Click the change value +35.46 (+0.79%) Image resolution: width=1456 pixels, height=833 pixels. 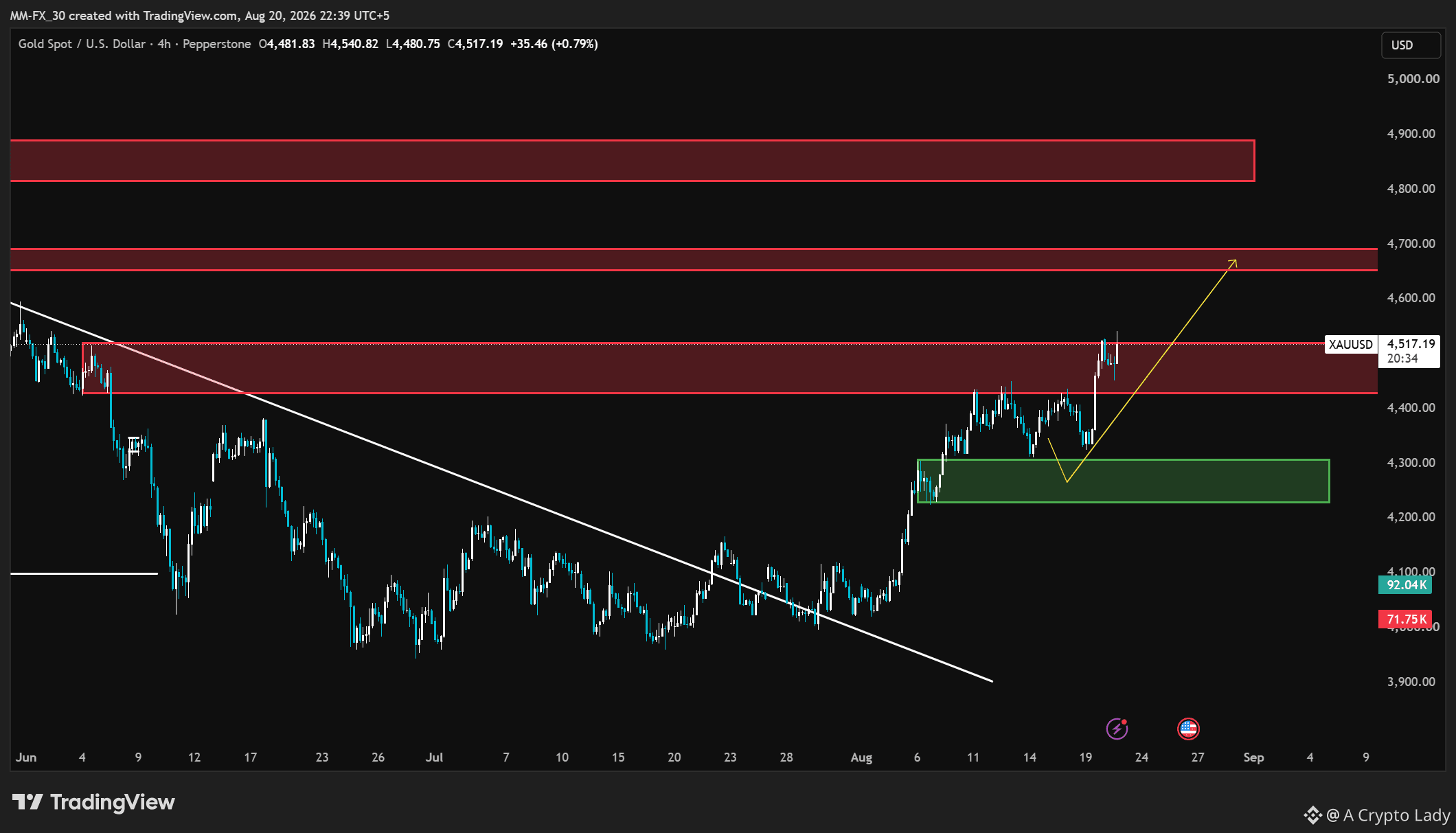point(554,44)
